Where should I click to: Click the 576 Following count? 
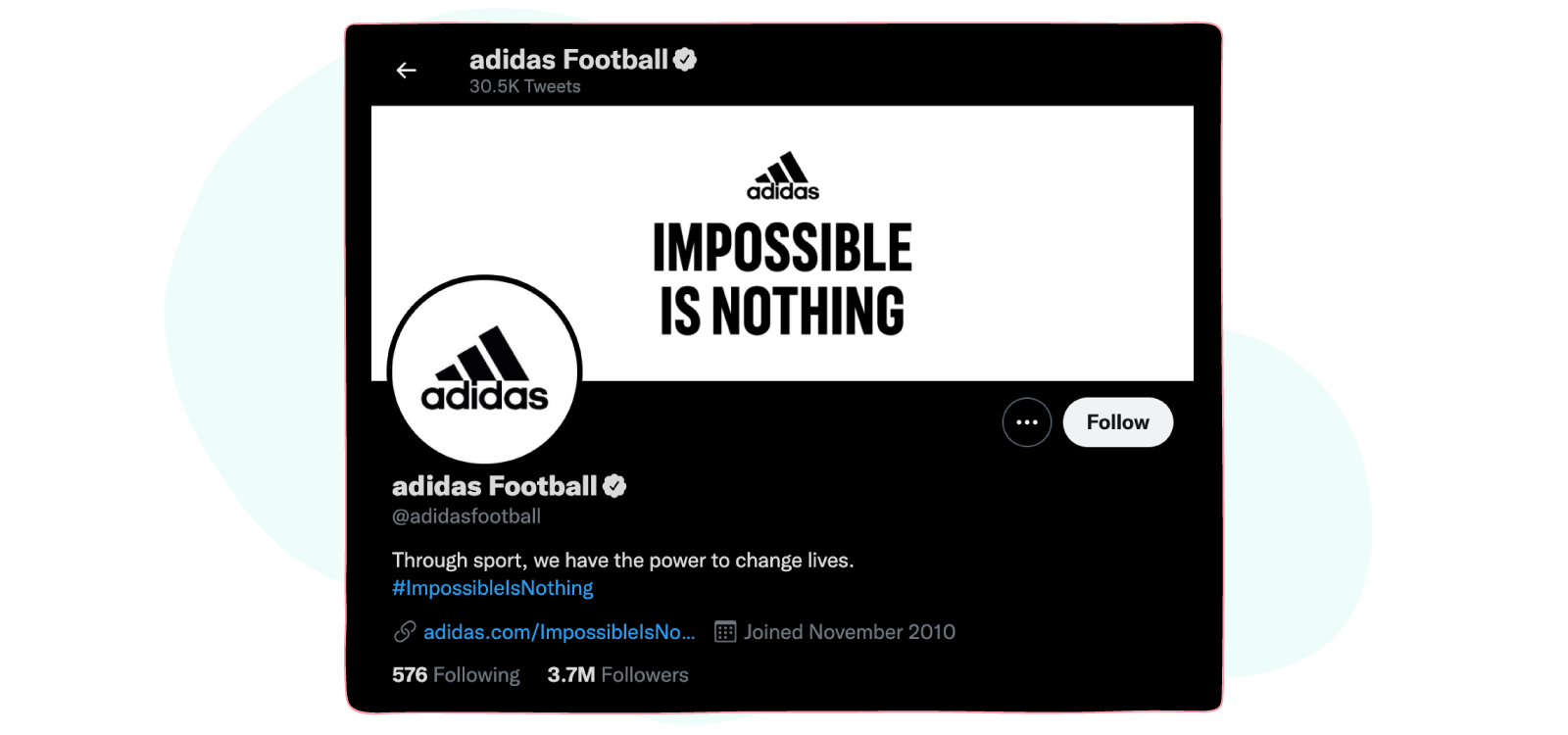[455, 674]
